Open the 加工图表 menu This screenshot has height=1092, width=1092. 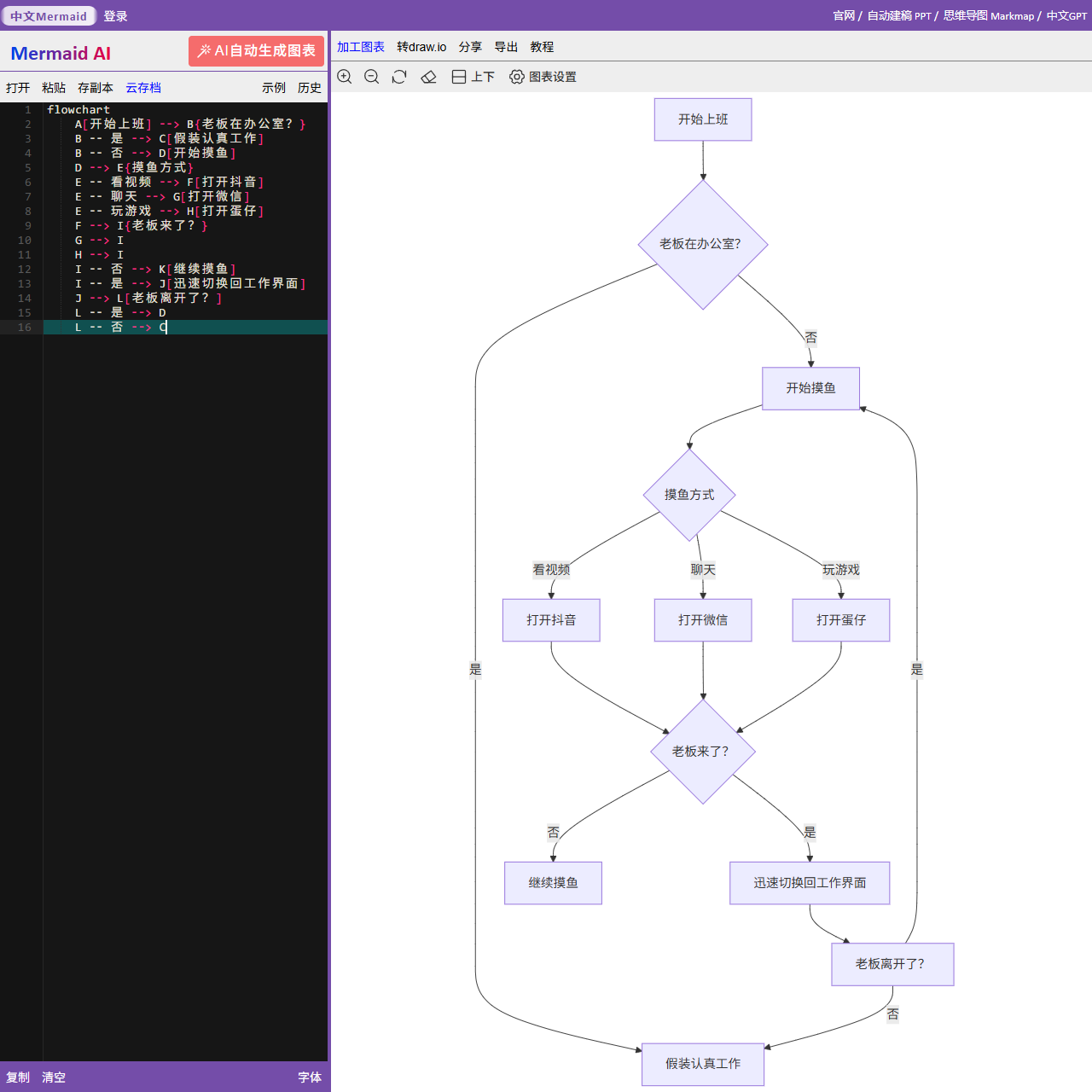[360, 47]
